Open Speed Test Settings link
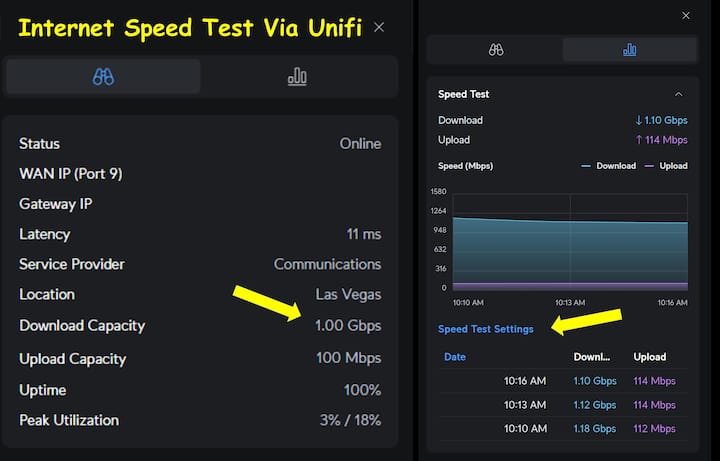720x461 pixels. pos(486,329)
